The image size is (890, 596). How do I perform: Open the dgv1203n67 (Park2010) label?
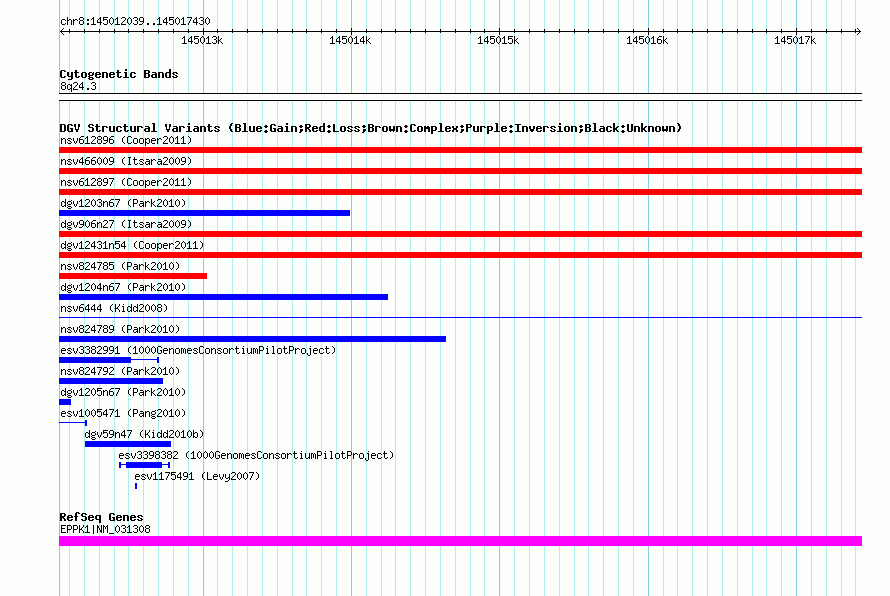[123, 203]
